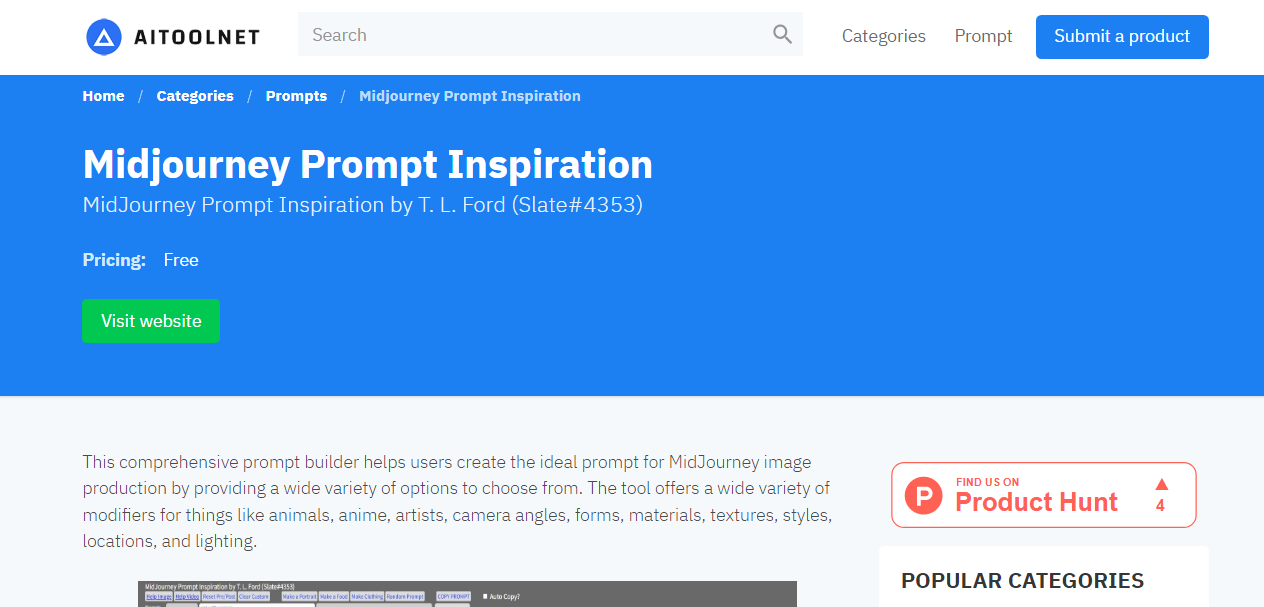Click COPY PROMPT in the tool preview
Image resolution: width=1264 pixels, height=607 pixels.
[x=453, y=596]
